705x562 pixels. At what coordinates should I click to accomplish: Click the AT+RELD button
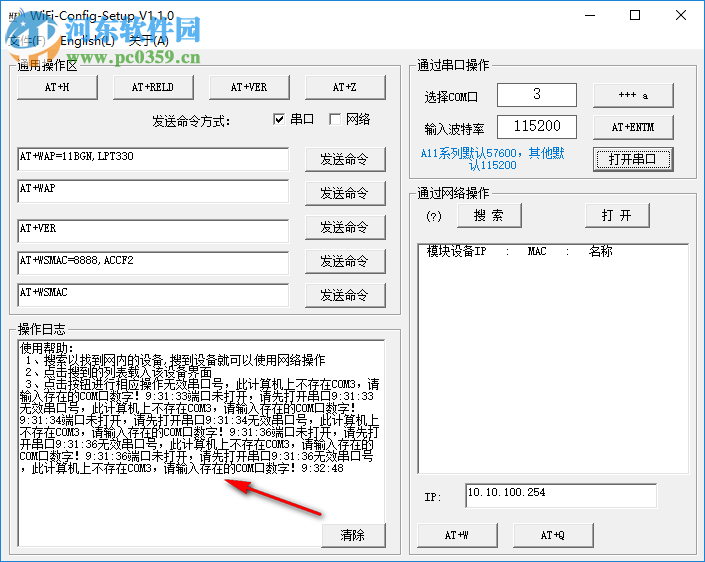click(153, 87)
